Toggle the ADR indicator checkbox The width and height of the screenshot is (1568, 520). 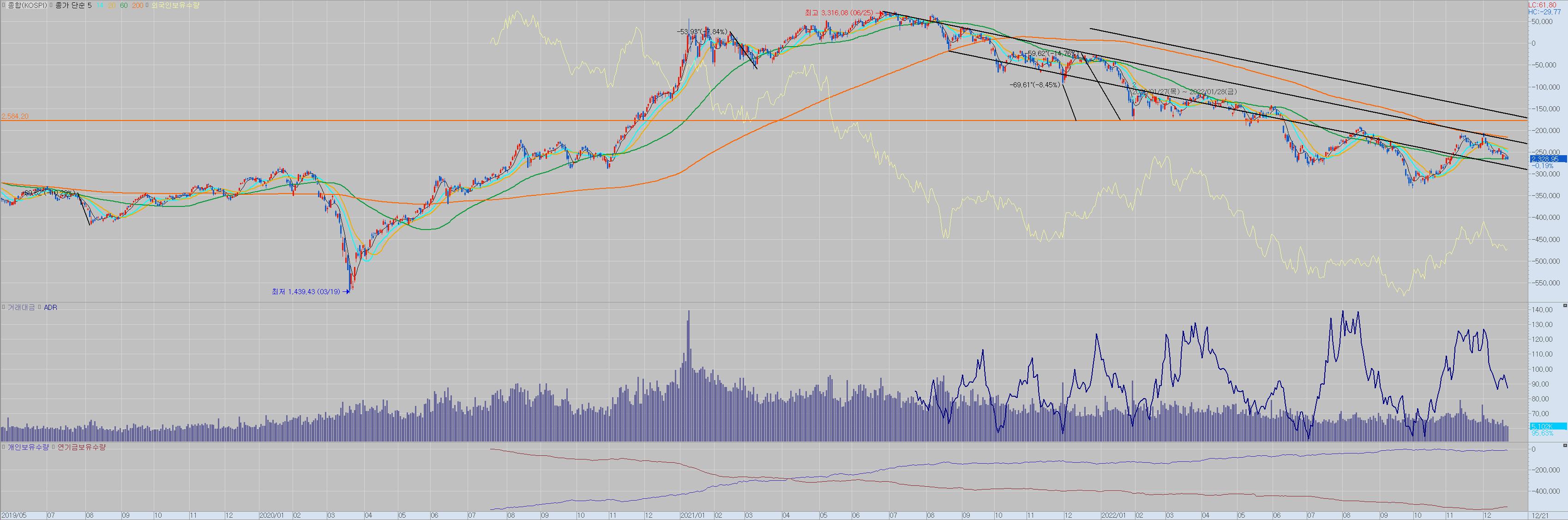point(40,308)
